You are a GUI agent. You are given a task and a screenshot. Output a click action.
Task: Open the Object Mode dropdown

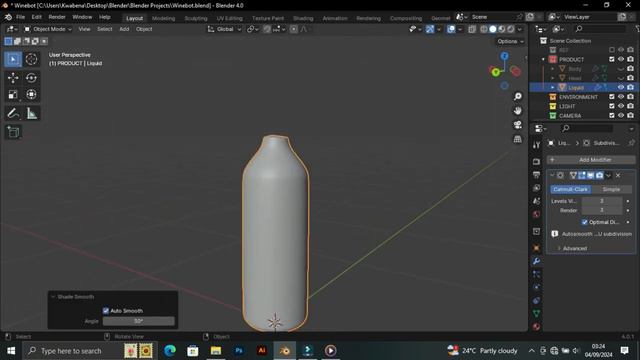pyautogui.click(x=48, y=29)
